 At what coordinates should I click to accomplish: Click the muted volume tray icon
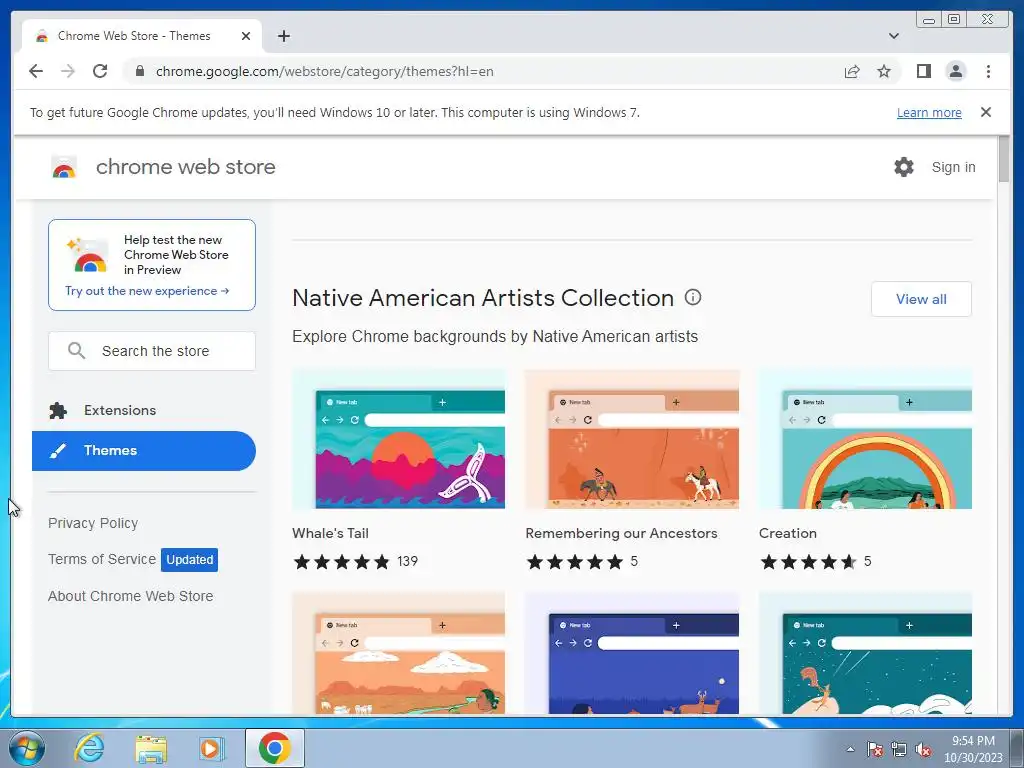point(923,749)
